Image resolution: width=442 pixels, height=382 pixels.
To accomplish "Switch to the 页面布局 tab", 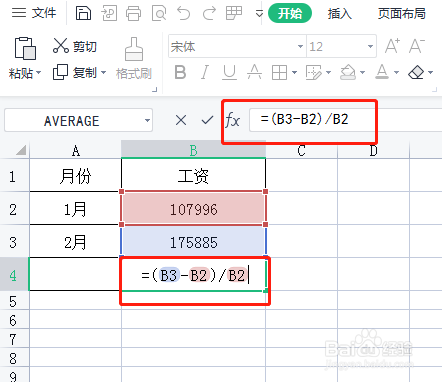I will 402,14.
